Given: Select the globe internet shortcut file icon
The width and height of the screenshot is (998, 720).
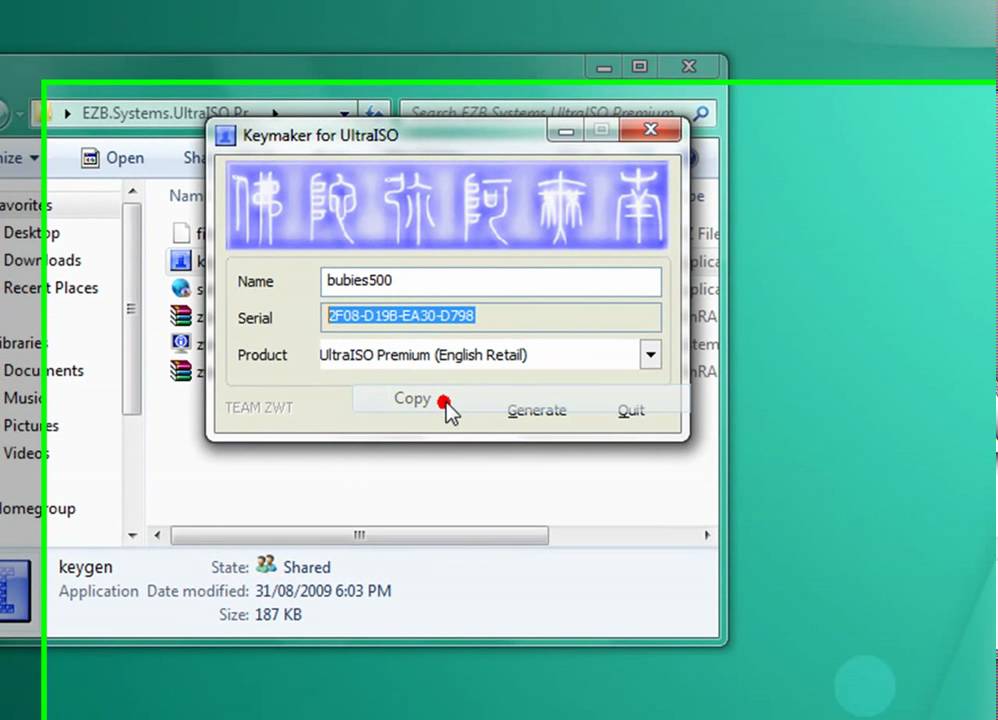Looking at the screenshot, I should point(181,288).
